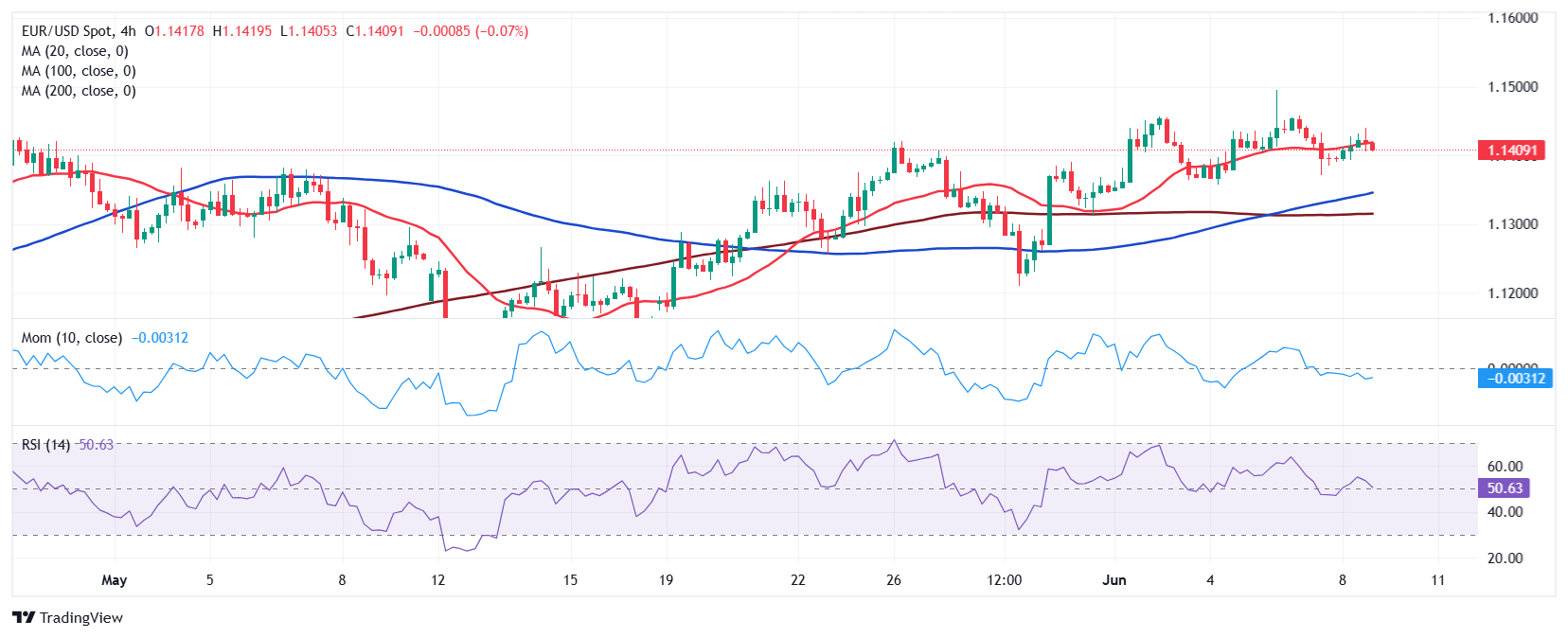Click the red 1.14091 current price tag

1511,150
